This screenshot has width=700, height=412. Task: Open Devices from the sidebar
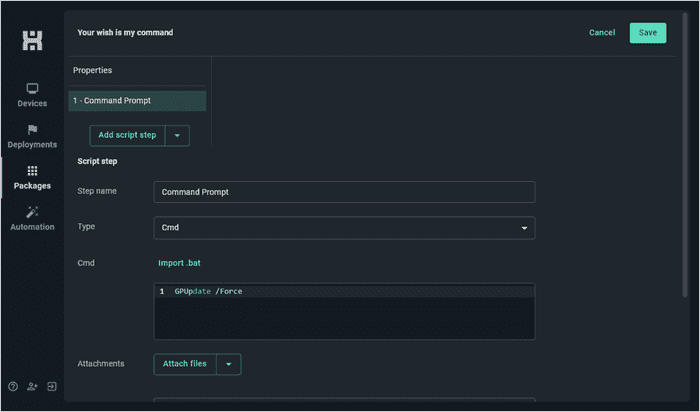32,96
